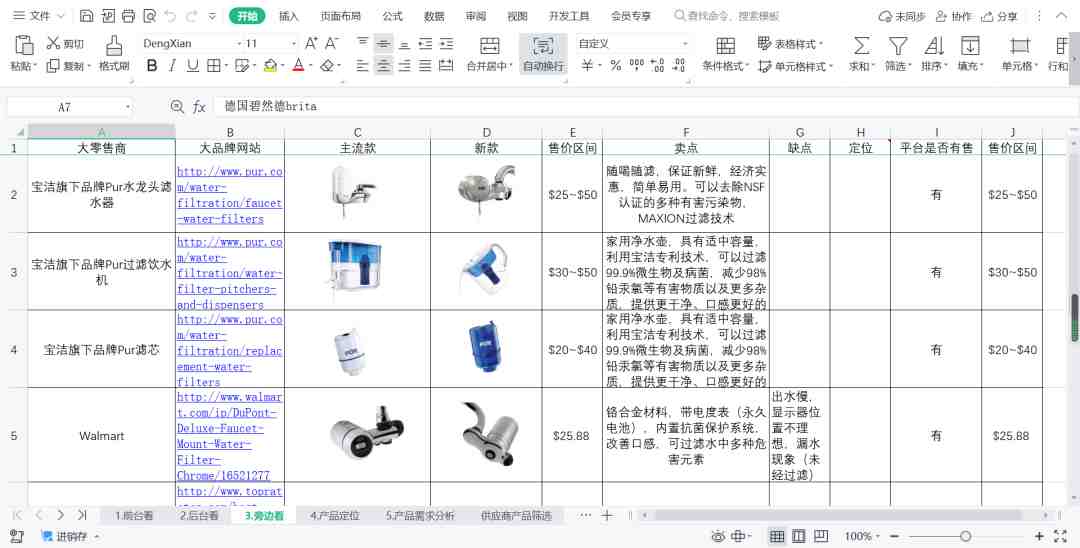This screenshot has width=1080, height=548.
Task: Click the 分享 share button
Action: coord(1000,16)
